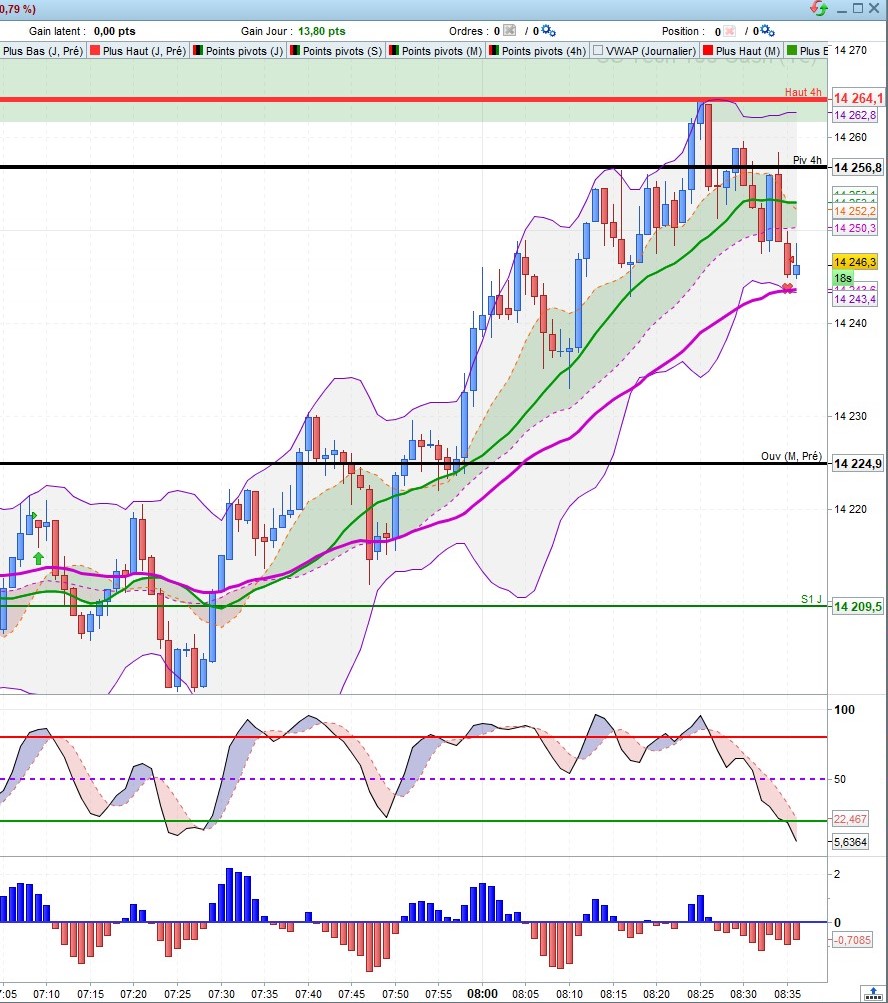Click the purple 14 250,3 value label
Viewport: 888px width, 1003px height.
855,228
